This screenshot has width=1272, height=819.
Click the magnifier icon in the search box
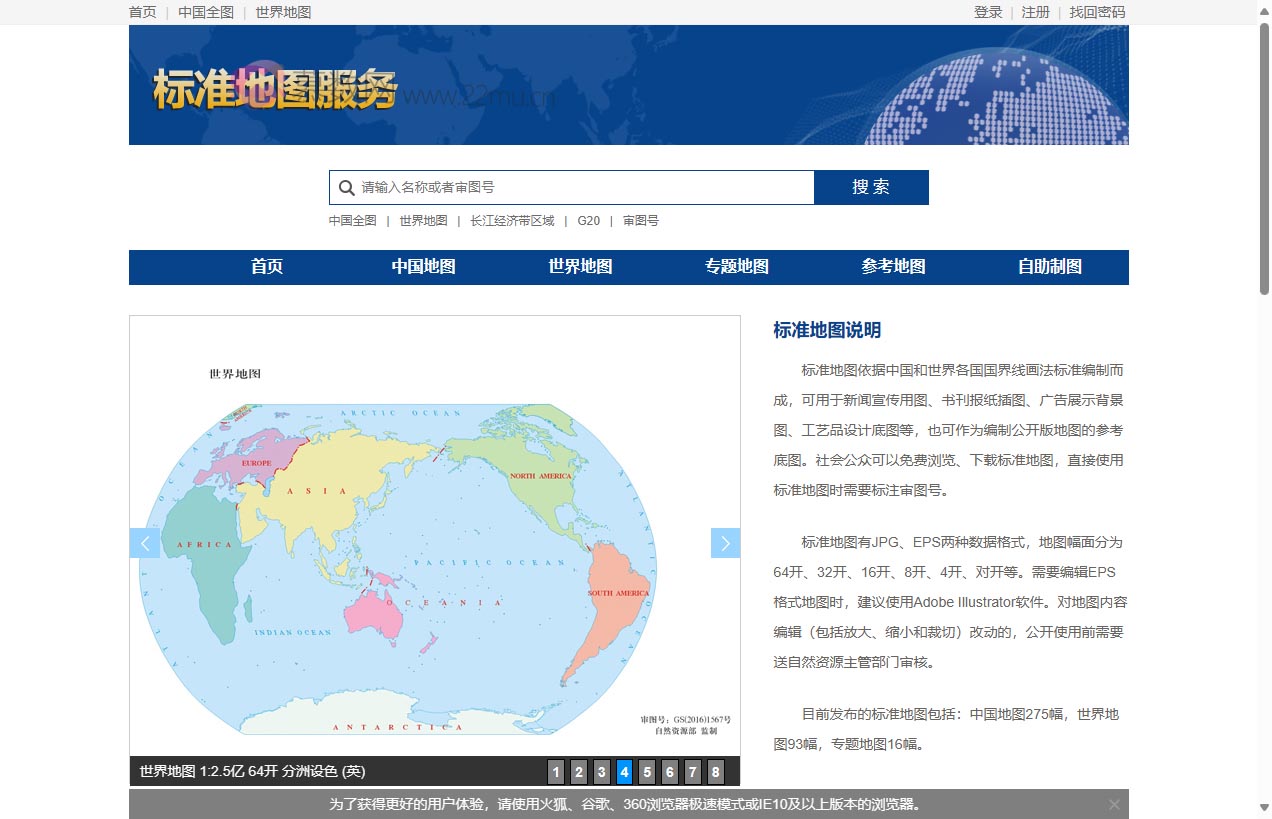(346, 187)
